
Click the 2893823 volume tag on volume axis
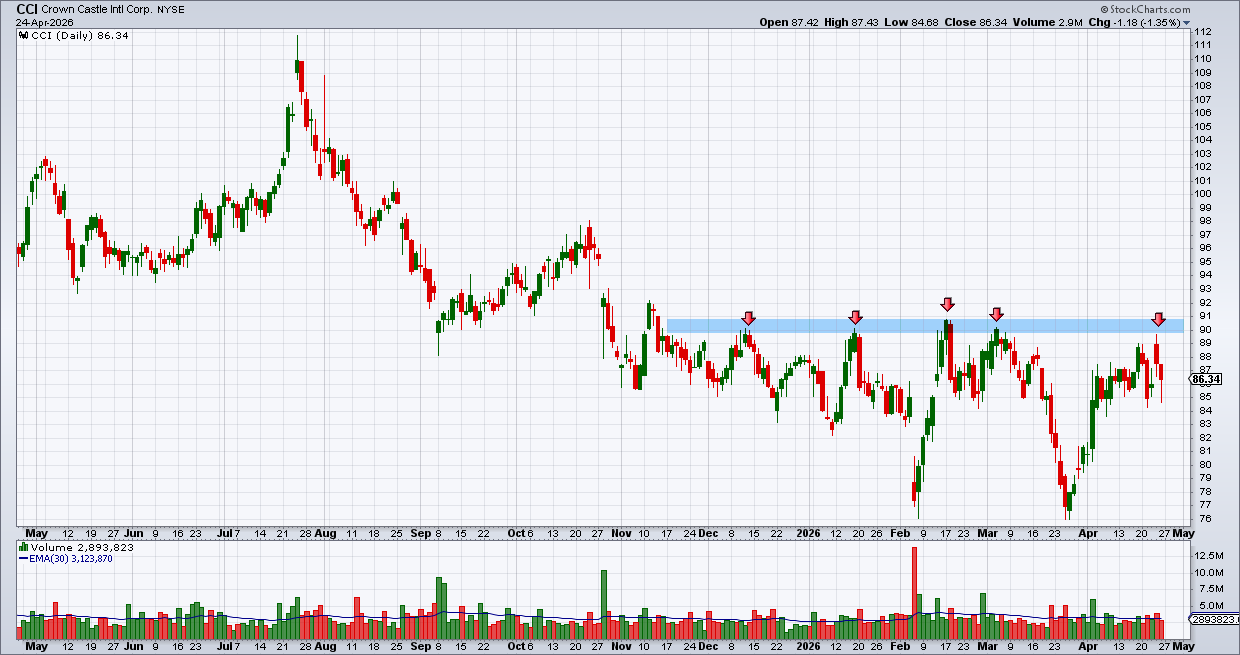click(1213, 619)
